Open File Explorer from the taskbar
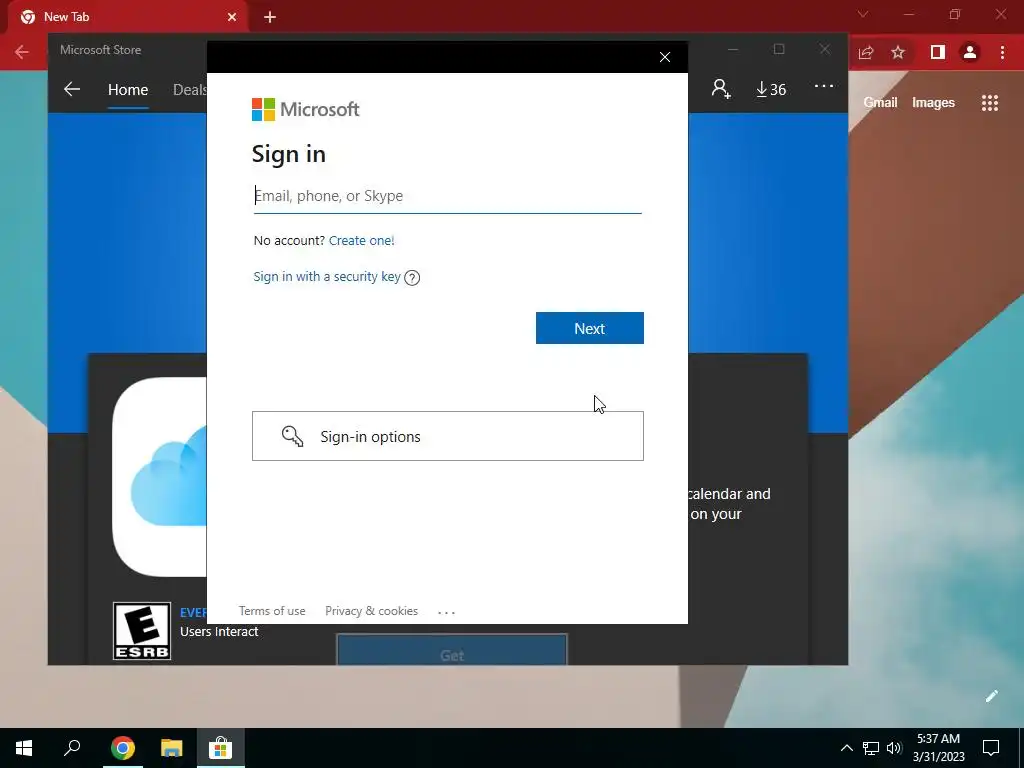Image resolution: width=1024 pixels, height=768 pixels. point(172,748)
